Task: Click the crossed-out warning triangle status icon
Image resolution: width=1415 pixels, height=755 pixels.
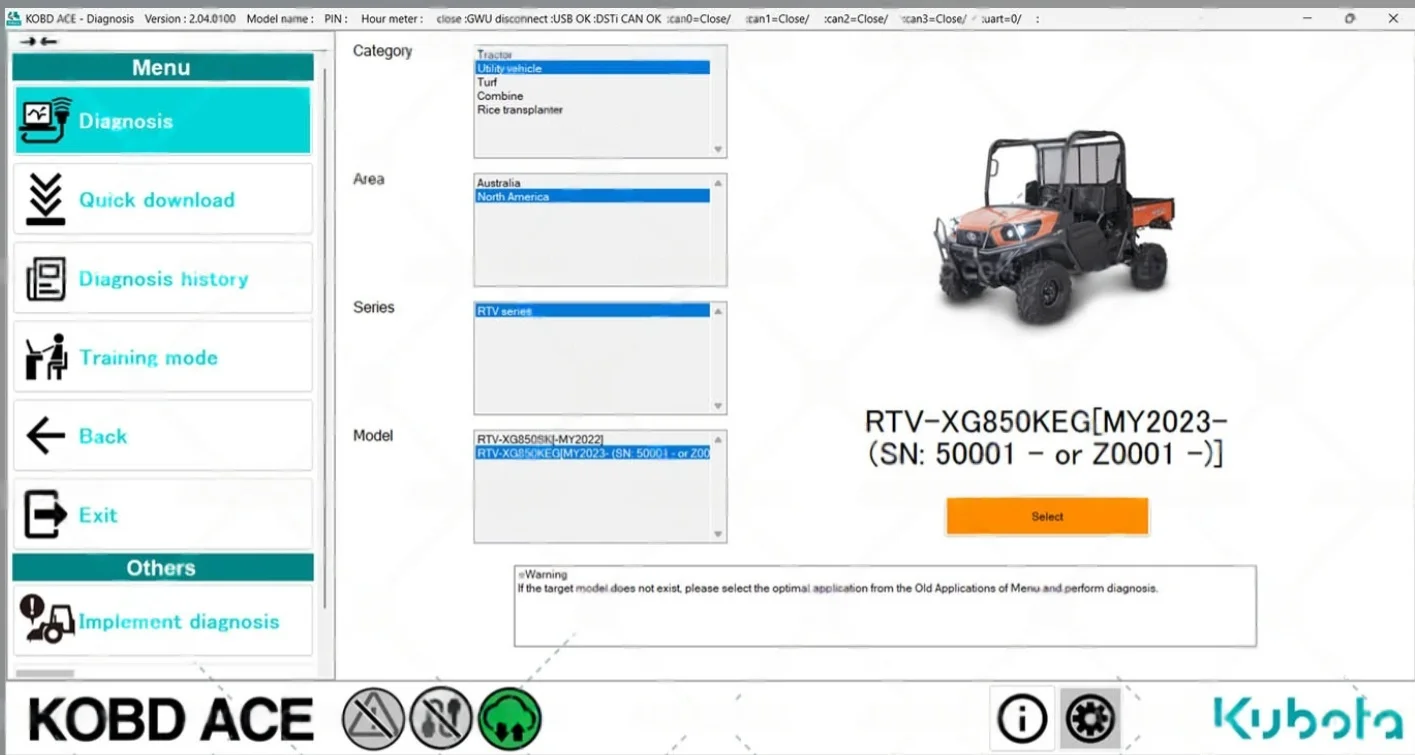Action: click(373, 717)
